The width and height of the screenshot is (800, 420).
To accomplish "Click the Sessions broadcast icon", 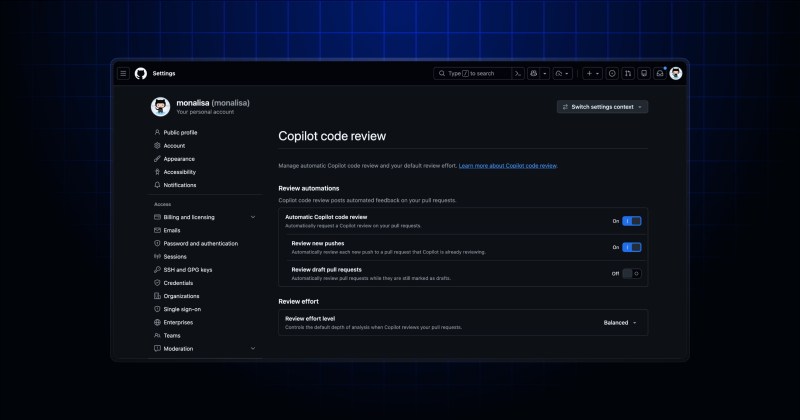I will (x=157, y=256).
